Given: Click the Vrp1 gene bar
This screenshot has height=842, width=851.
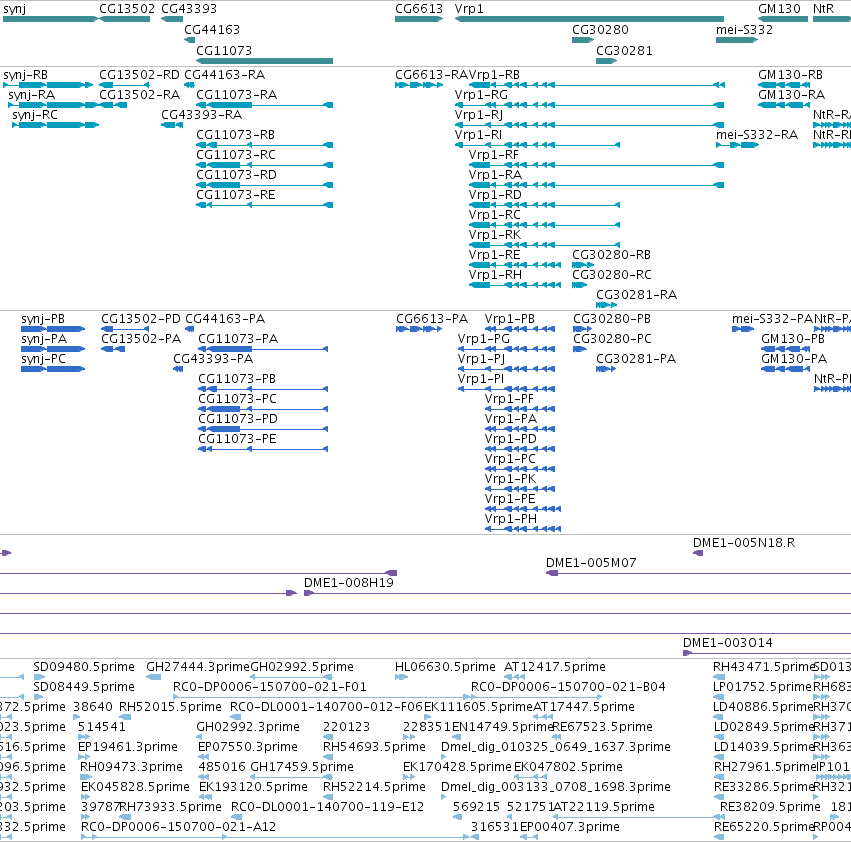Looking at the screenshot, I should [589, 19].
